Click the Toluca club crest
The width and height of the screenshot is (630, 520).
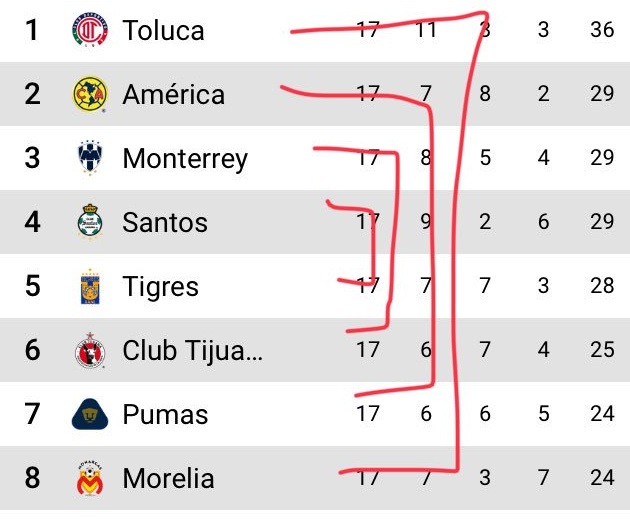[x=89, y=30]
